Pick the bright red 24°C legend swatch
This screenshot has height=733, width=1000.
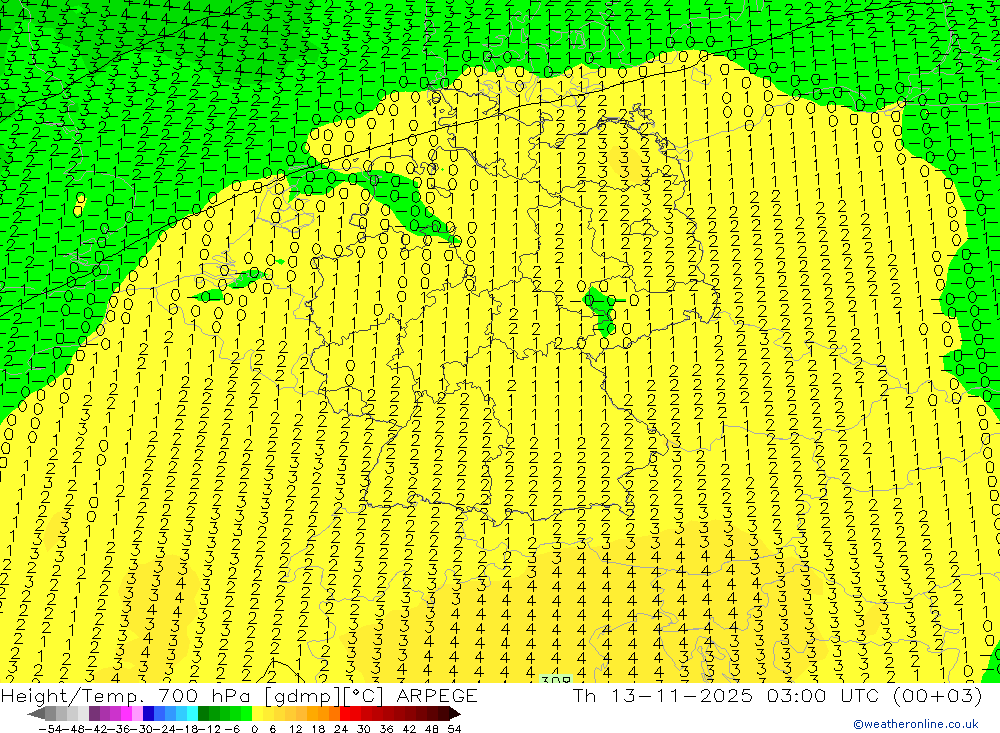[345, 713]
